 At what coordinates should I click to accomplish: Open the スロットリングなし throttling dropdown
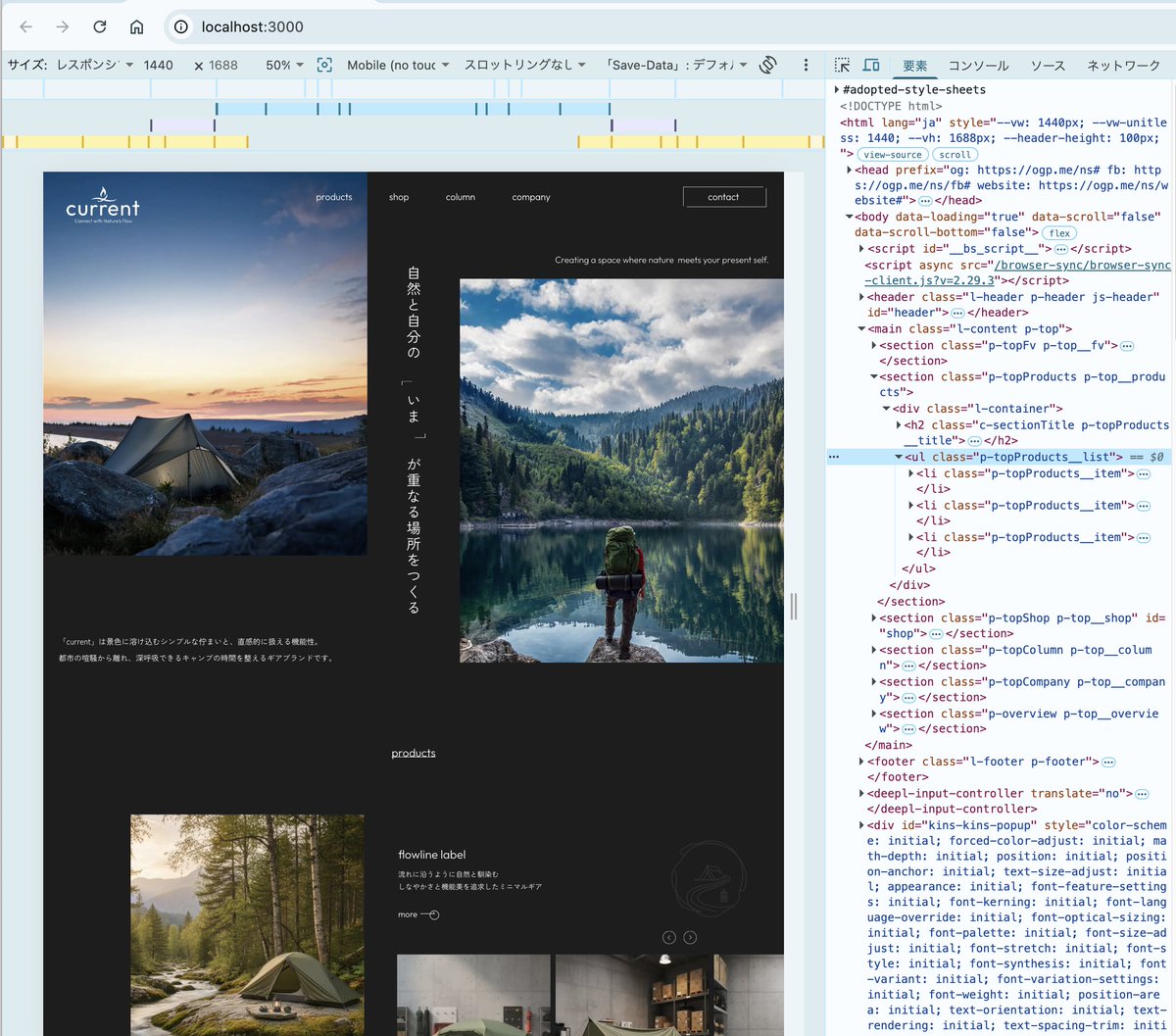(525, 65)
